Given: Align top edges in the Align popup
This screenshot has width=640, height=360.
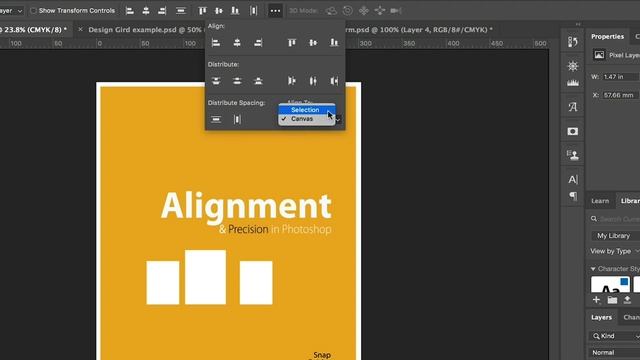Looking at the screenshot, I should click(x=292, y=42).
